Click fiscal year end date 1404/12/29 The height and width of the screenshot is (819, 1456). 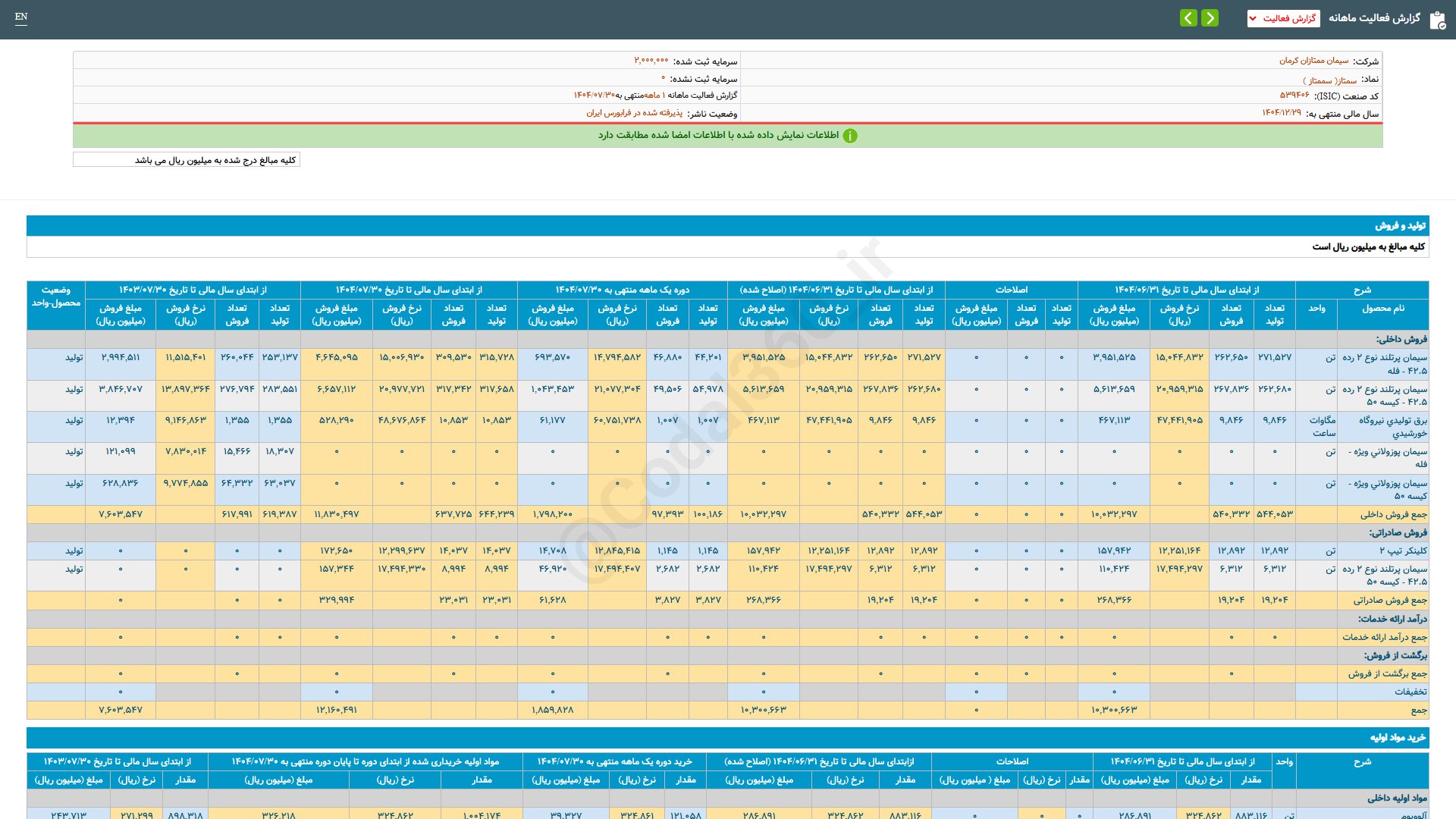point(1281,113)
